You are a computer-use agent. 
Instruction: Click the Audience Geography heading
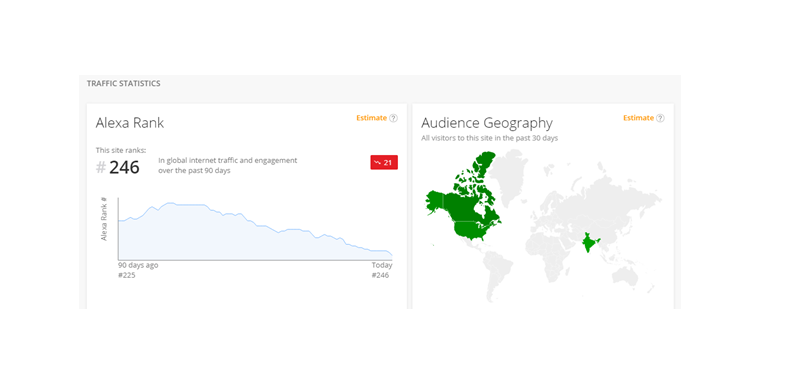(487, 123)
